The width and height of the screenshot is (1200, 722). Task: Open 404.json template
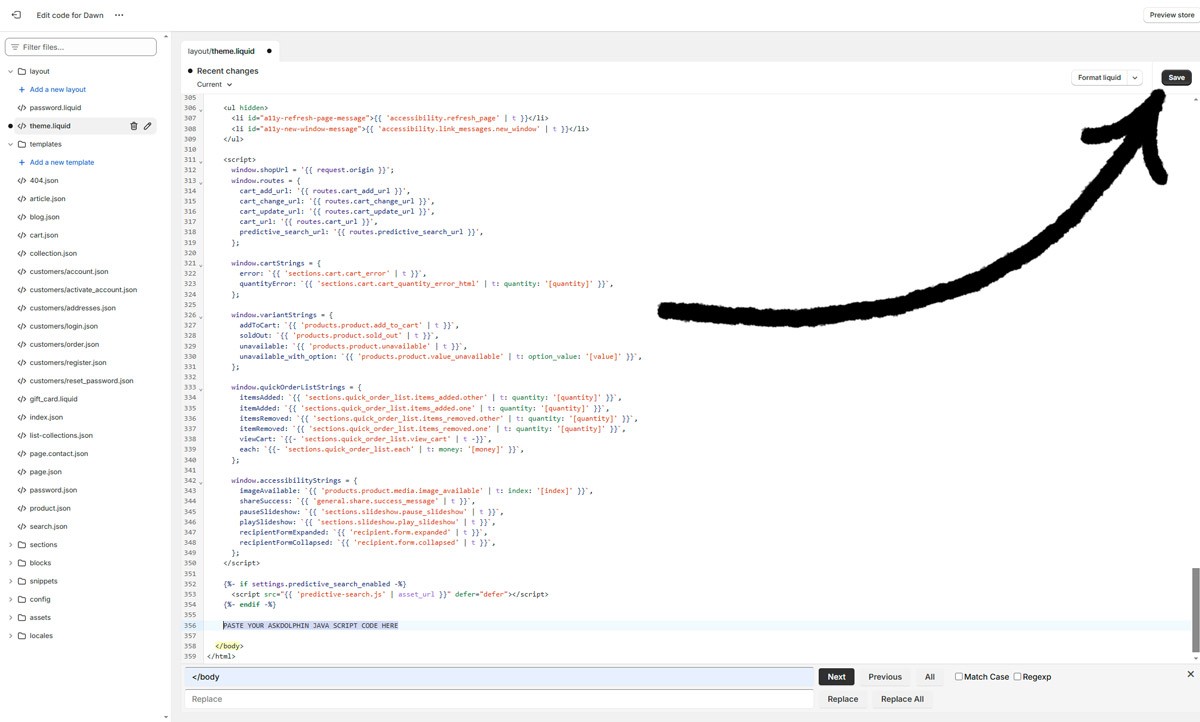point(44,181)
